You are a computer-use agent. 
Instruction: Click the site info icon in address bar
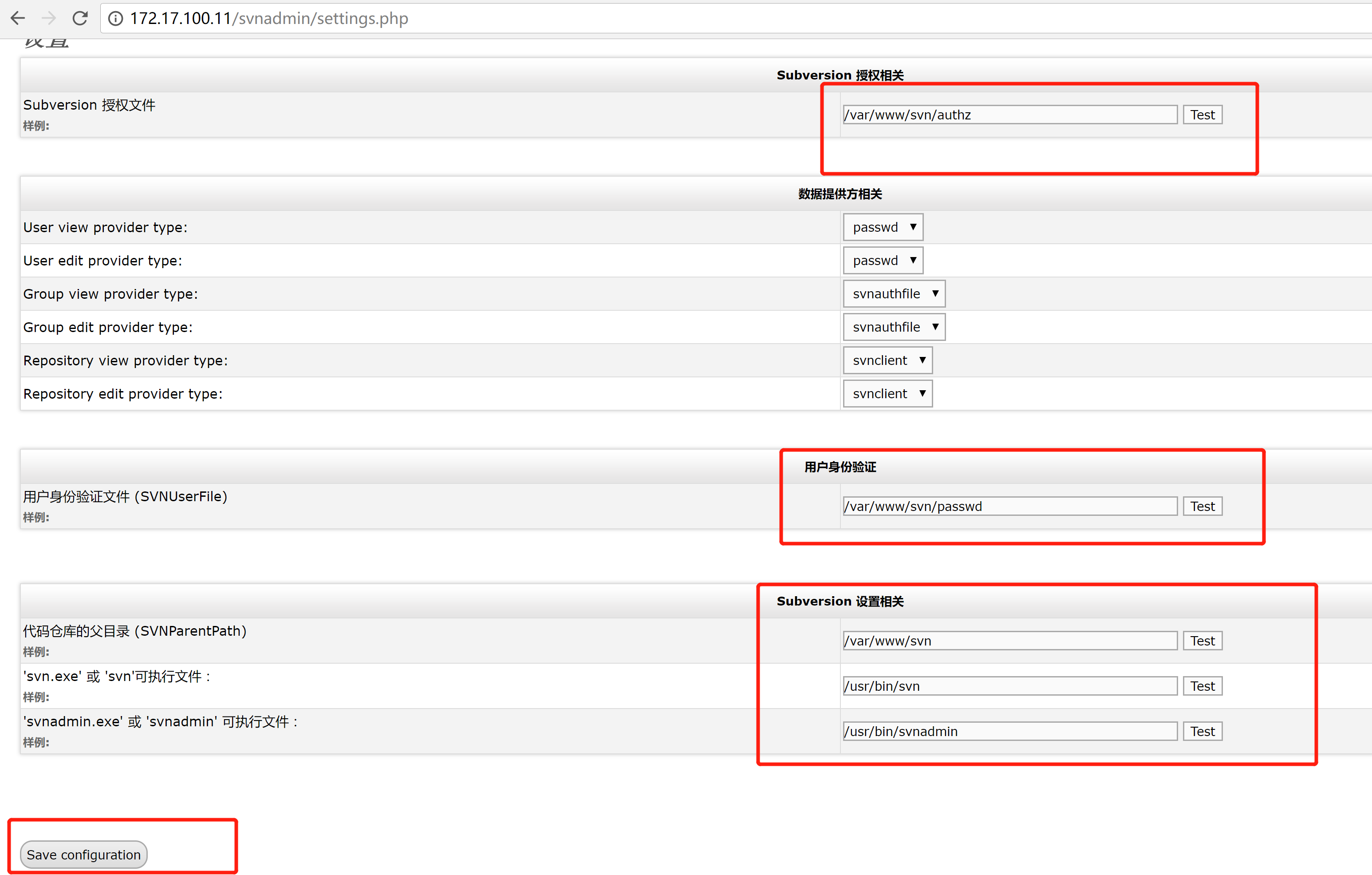115,19
